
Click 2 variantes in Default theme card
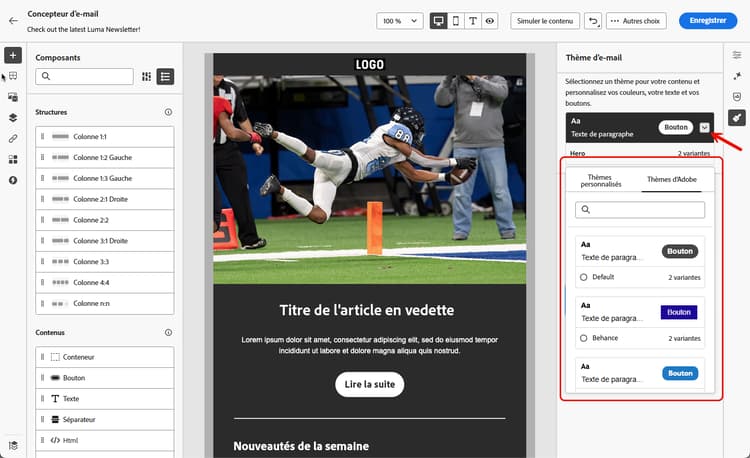pyautogui.click(x=684, y=277)
